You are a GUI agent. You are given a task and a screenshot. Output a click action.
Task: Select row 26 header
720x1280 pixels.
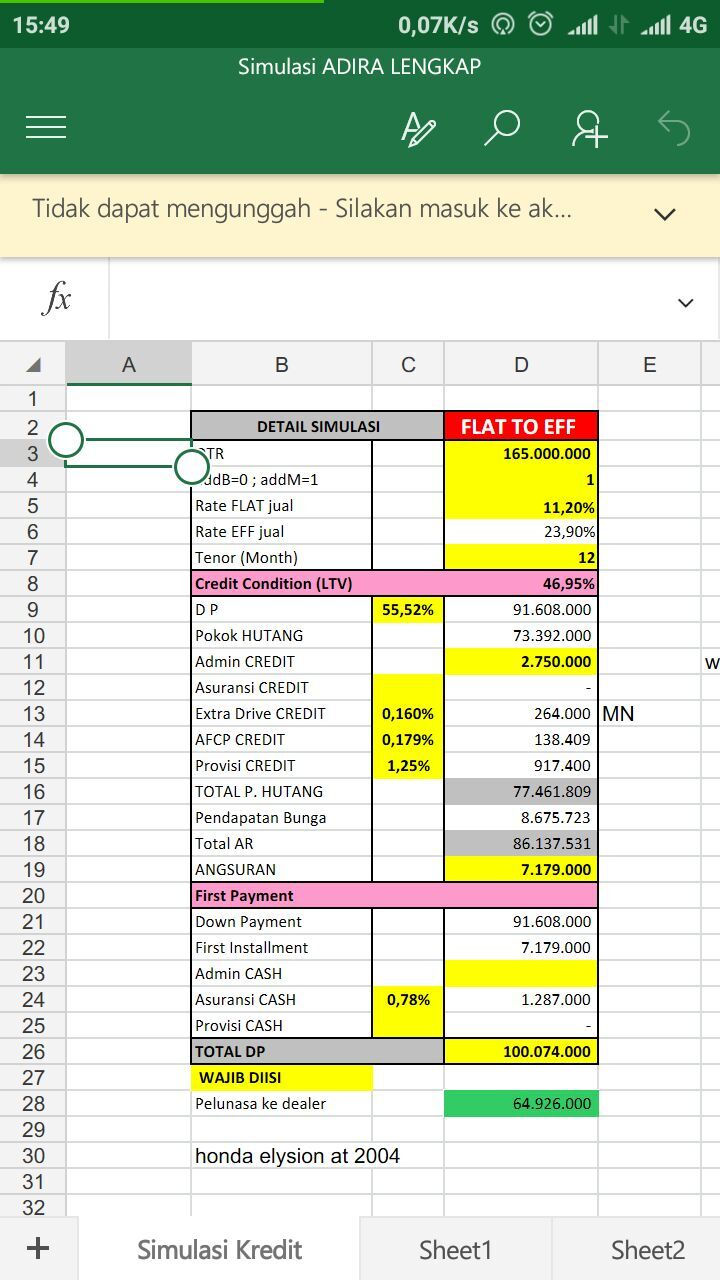(33, 1051)
